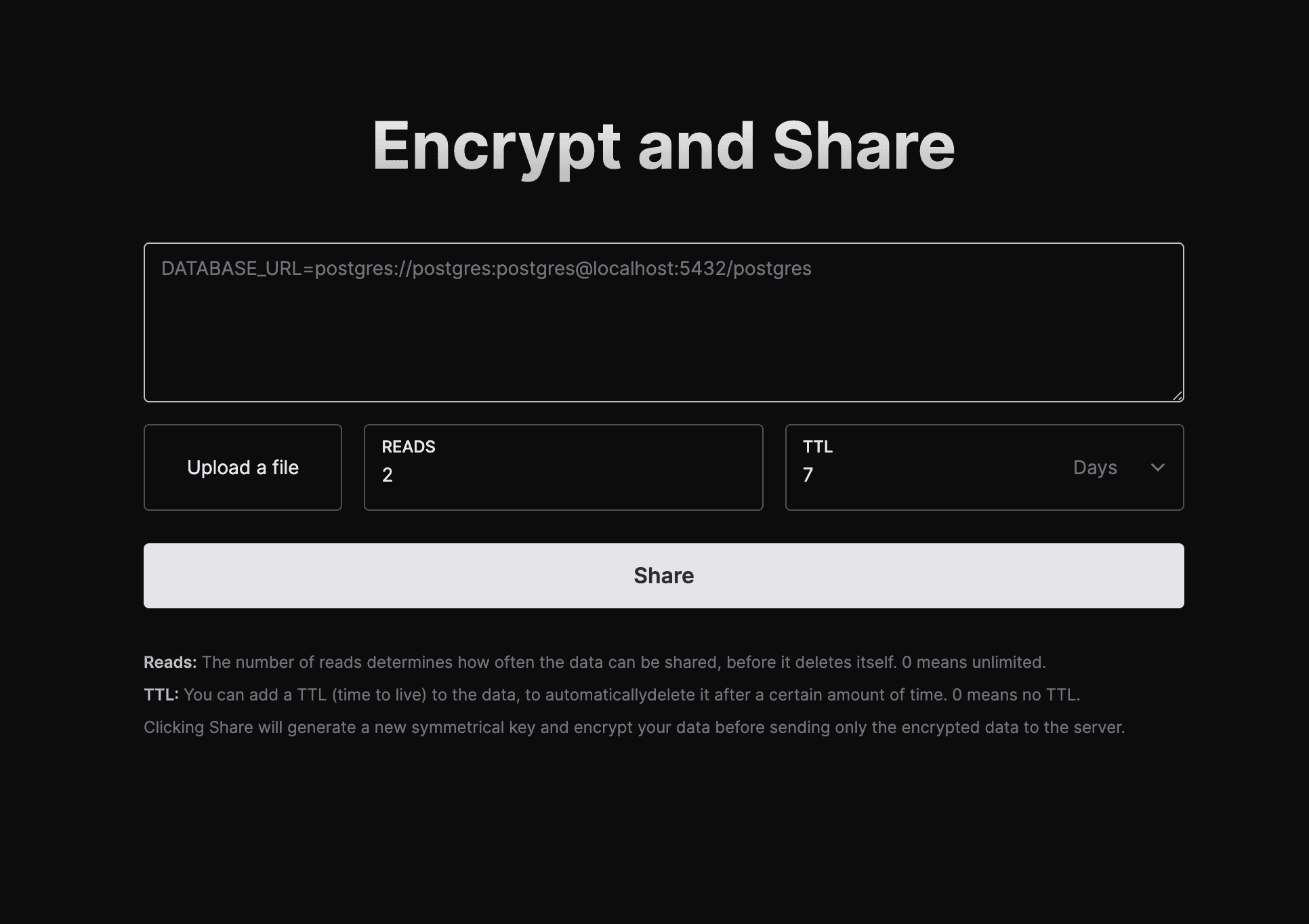Click the TTL label
This screenshot has width=1309, height=924.
click(x=816, y=446)
